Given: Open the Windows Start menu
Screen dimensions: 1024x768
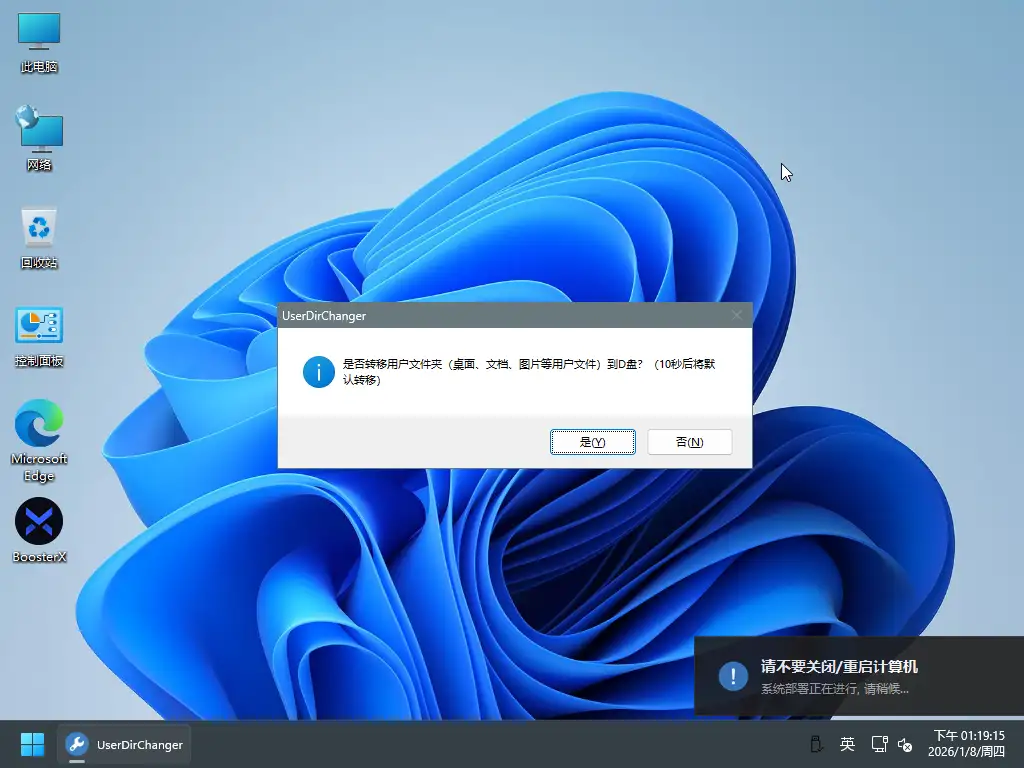Looking at the screenshot, I should [x=32, y=744].
